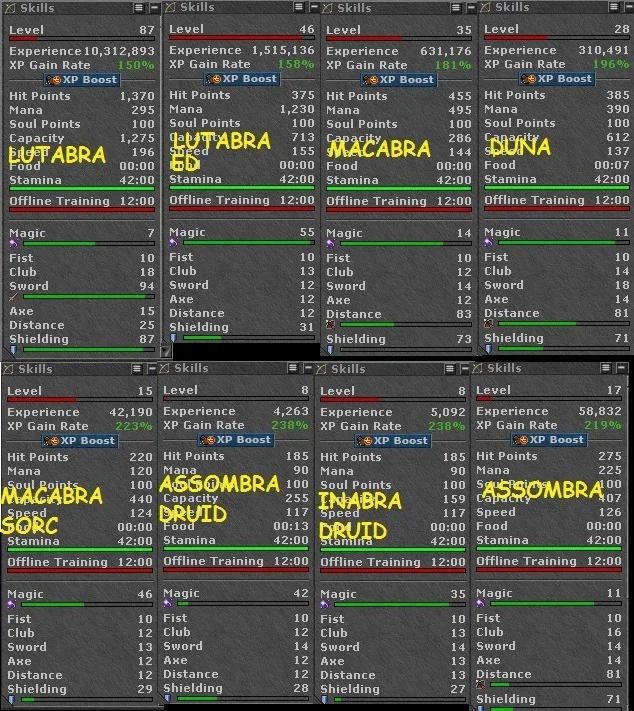Image resolution: width=634 pixels, height=711 pixels.
Task: Click the Experience value 1,515,136
Action: (x=283, y=50)
